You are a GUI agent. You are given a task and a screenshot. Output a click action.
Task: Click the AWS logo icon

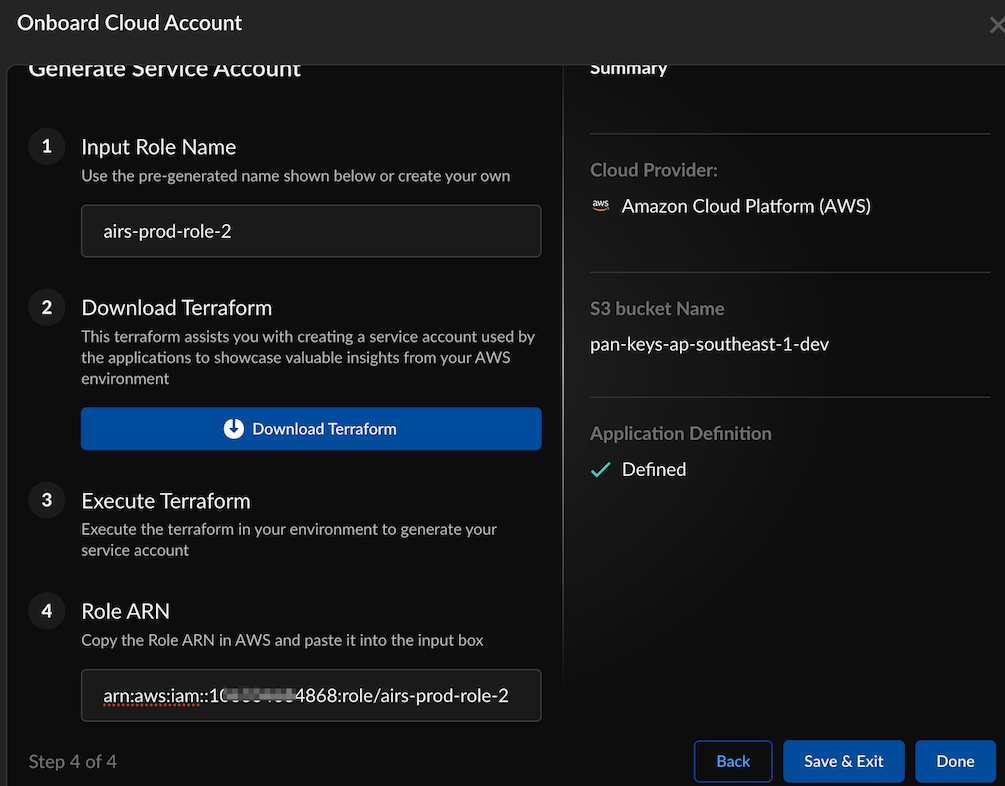pos(600,206)
